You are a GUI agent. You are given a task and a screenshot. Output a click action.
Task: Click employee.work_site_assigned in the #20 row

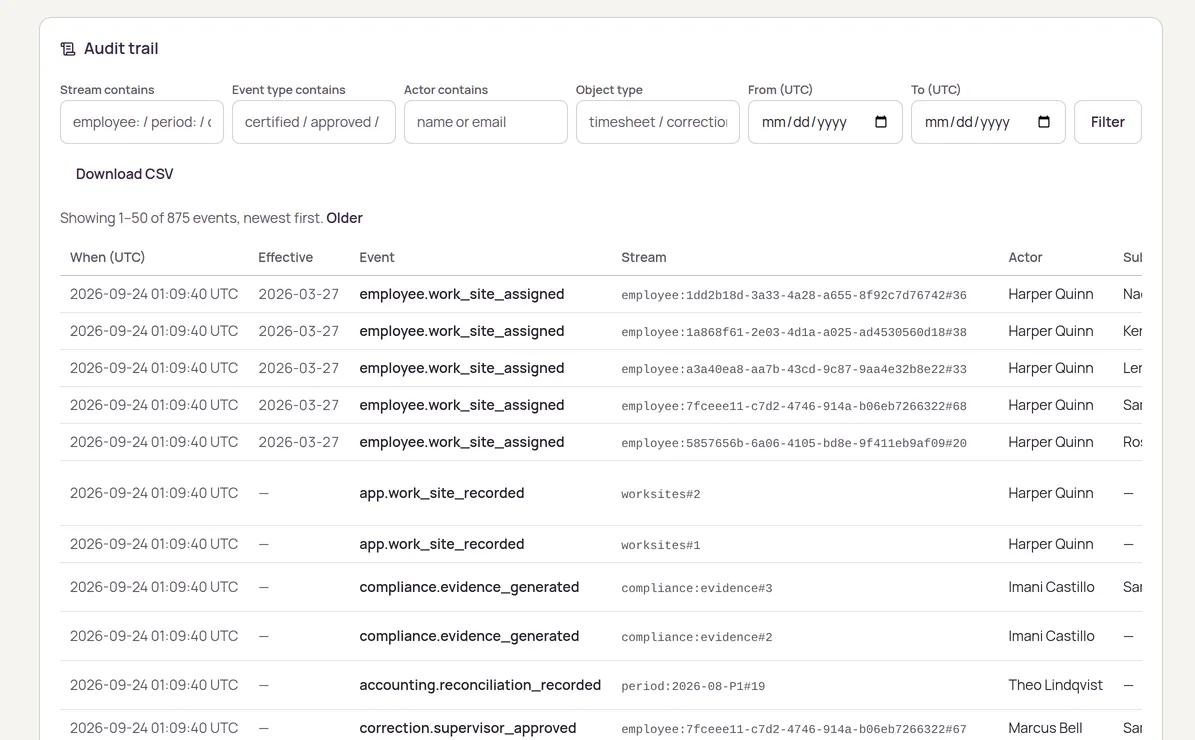pyautogui.click(x=462, y=442)
